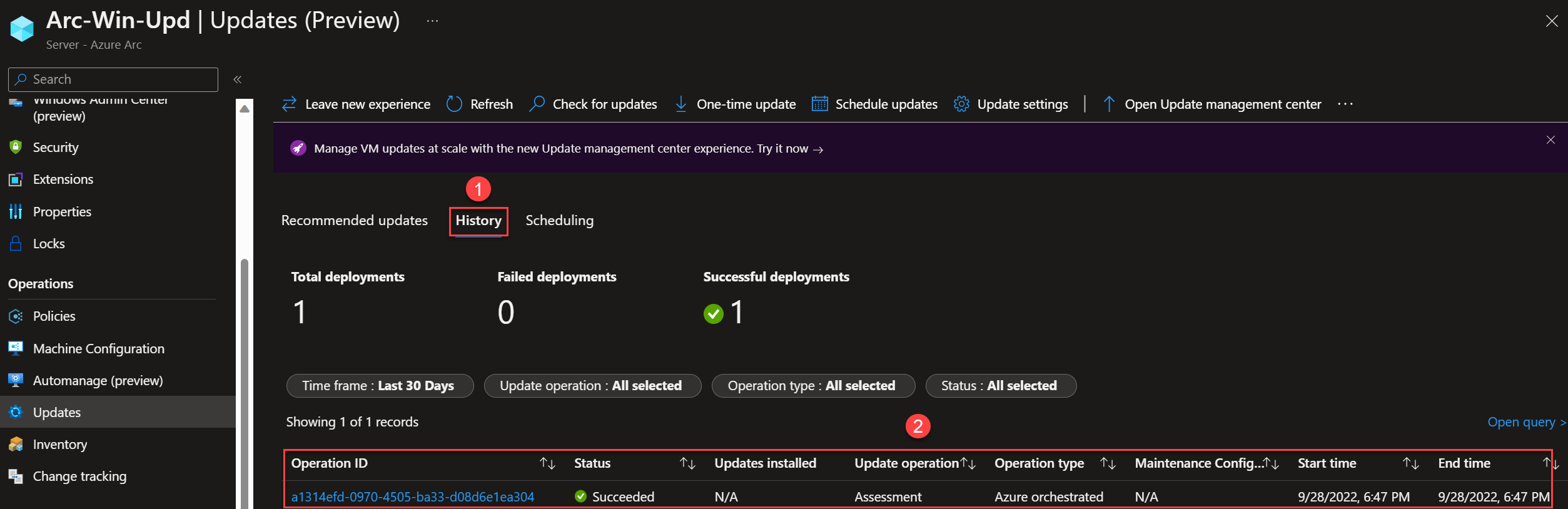The image size is (1568, 509).
Task: Open Operation type filter
Action: point(813,386)
